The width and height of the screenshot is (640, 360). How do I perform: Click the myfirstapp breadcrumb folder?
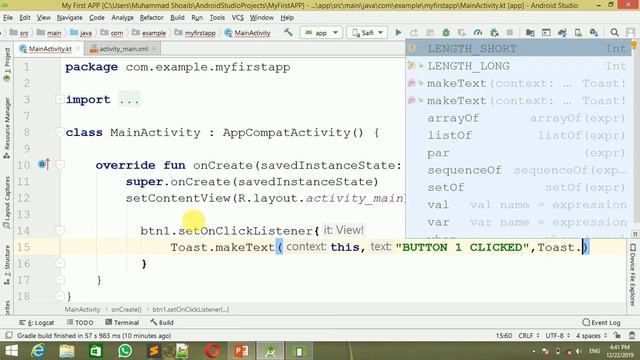pyautogui.click(x=195, y=33)
